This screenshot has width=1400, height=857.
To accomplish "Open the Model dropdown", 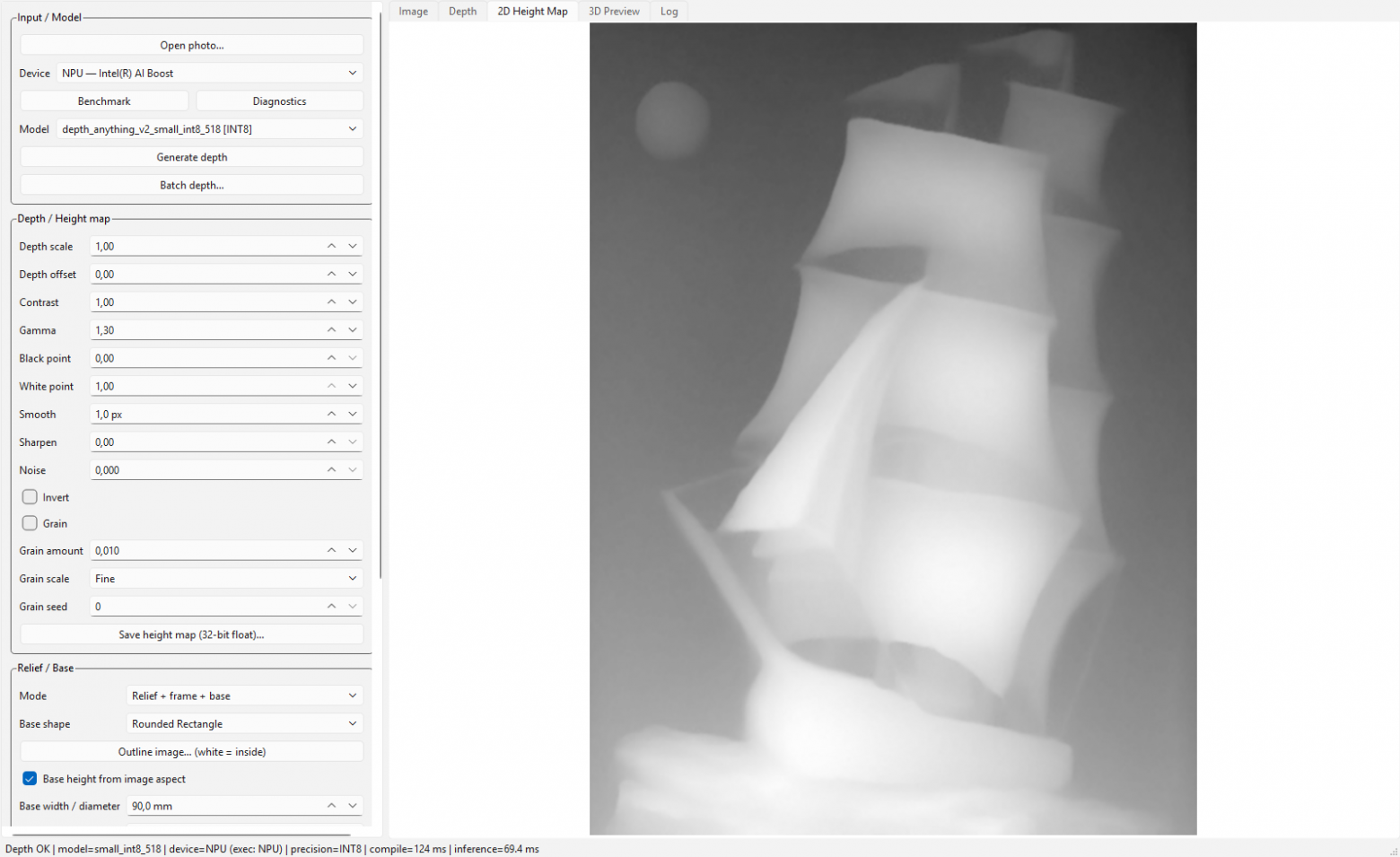I will (x=210, y=129).
